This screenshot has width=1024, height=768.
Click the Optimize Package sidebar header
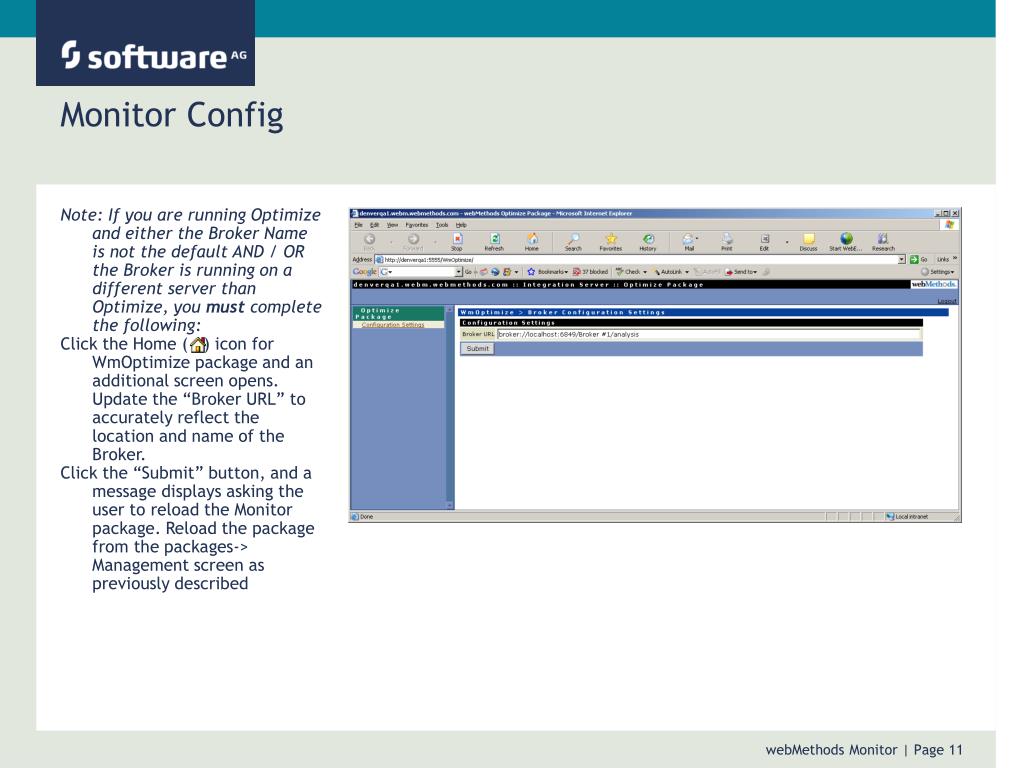coord(398,313)
